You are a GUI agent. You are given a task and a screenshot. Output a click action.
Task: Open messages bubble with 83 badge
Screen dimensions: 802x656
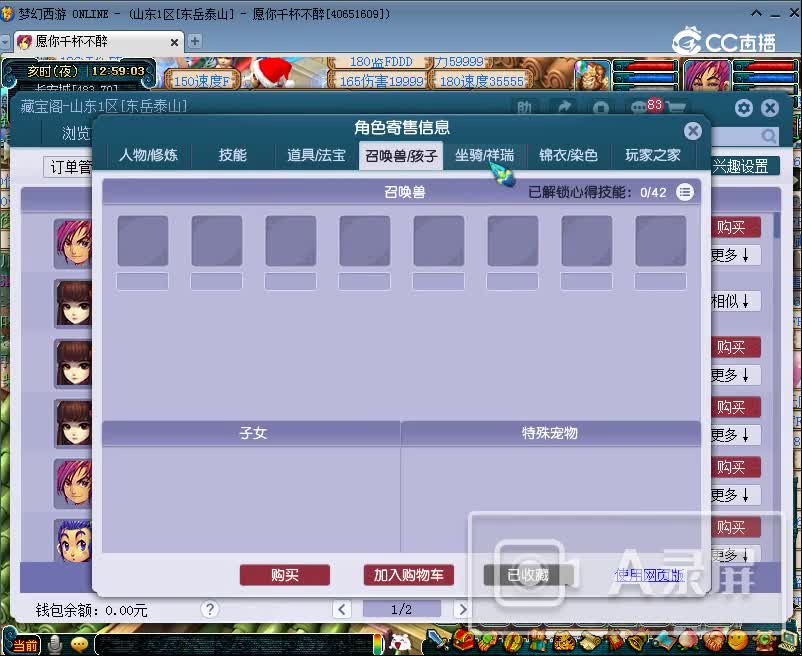[x=647, y=106]
